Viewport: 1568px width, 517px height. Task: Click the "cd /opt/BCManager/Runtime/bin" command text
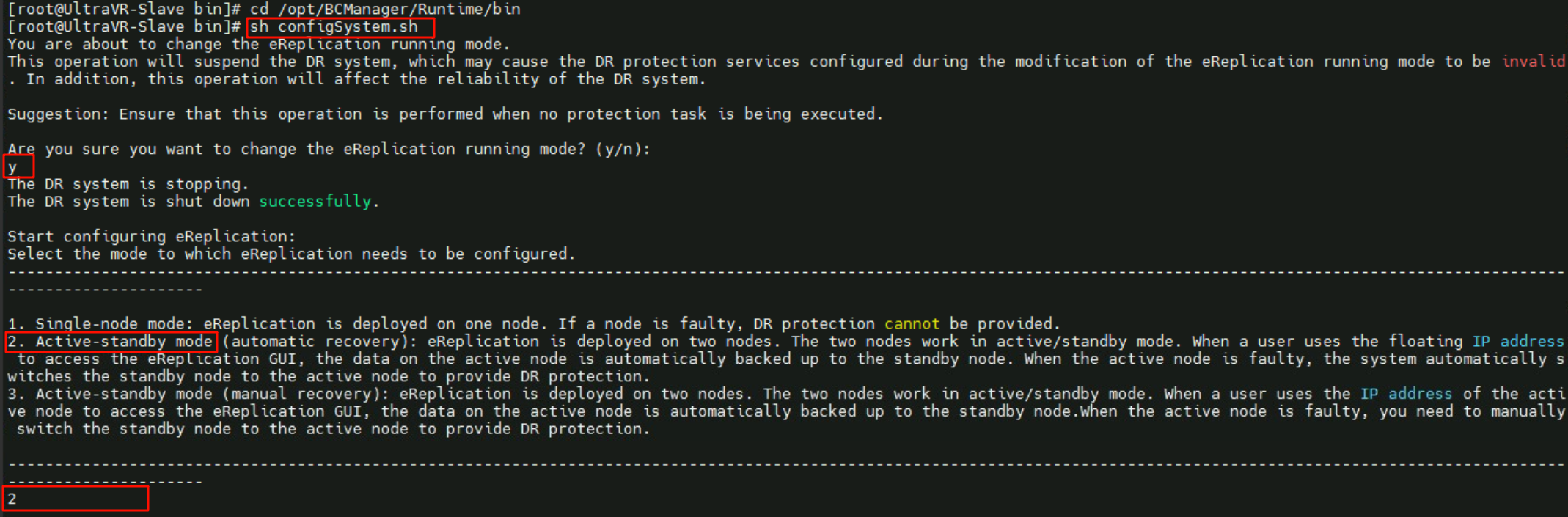(x=385, y=9)
